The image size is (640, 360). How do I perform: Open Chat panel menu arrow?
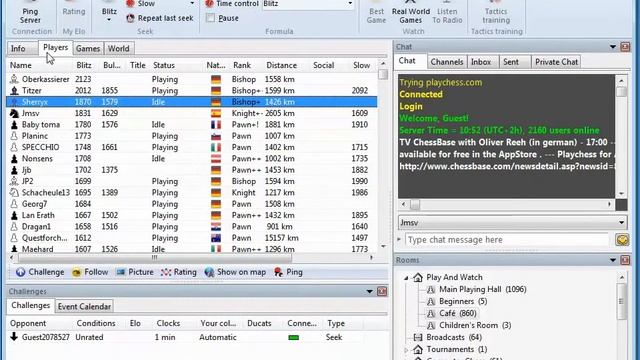613,47
